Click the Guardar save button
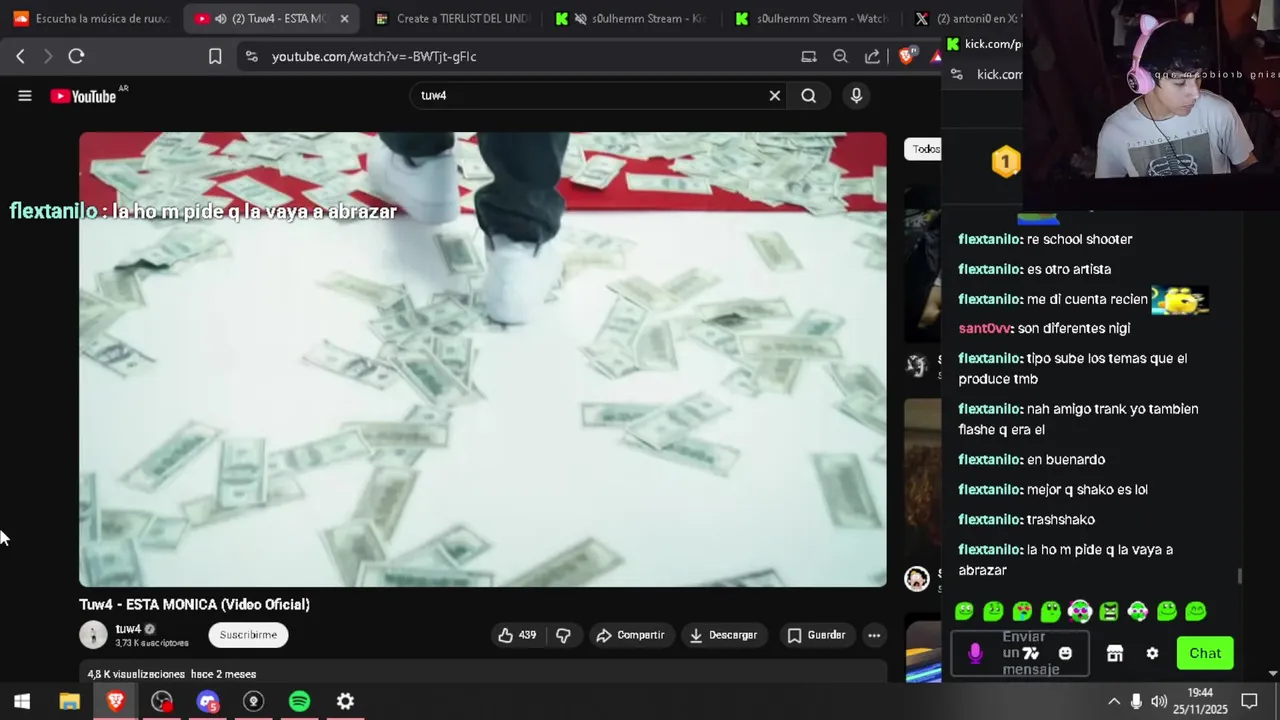This screenshot has height=720, width=1280. tap(816, 635)
